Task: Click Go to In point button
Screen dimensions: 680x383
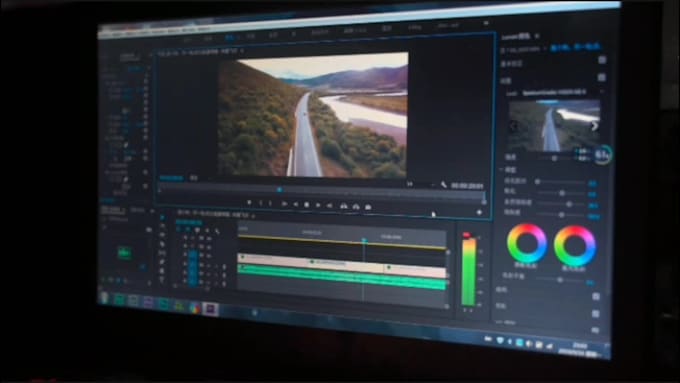Action: pos(284,204)
